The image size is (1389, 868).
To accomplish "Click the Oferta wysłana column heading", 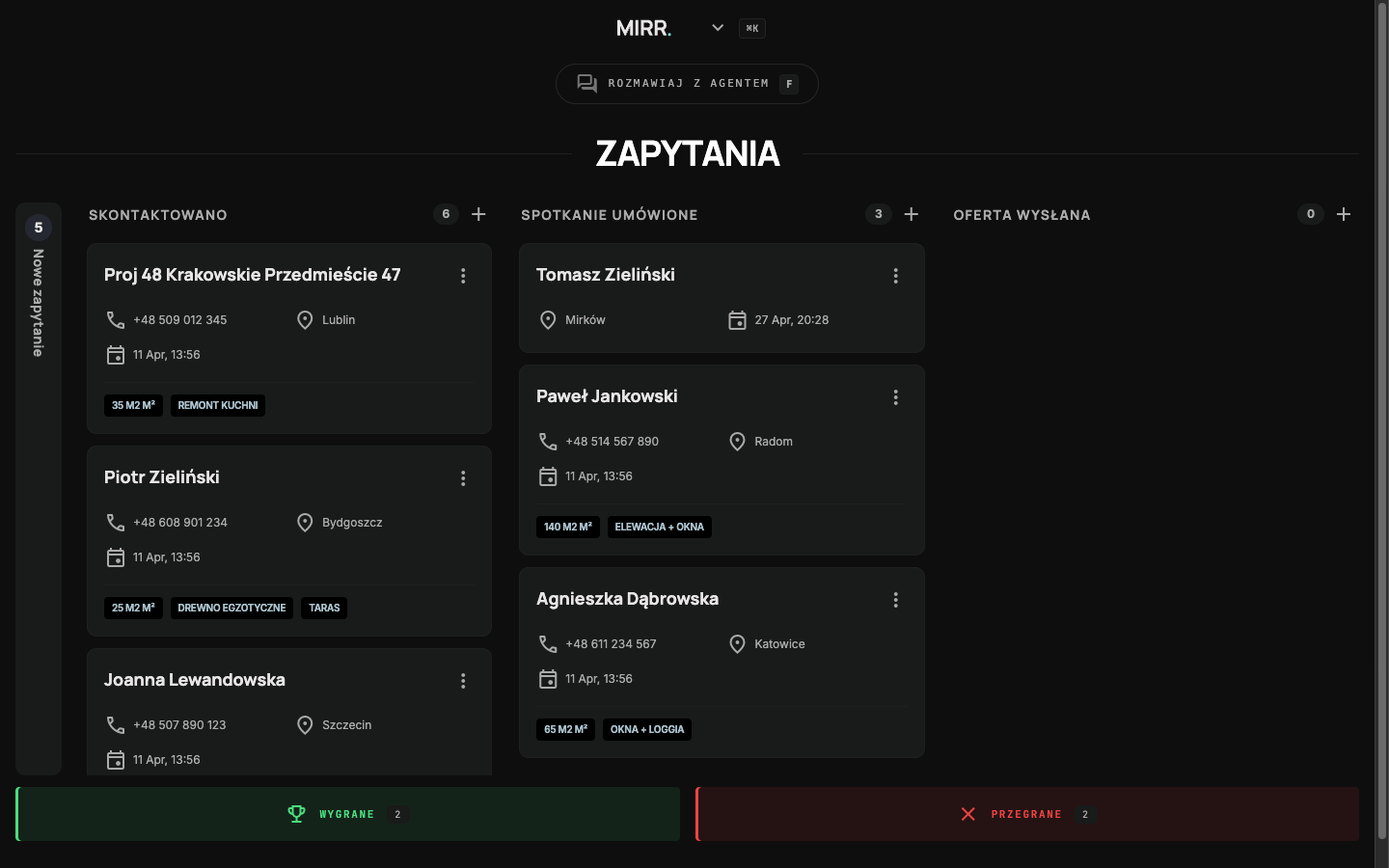I will [x=1022, y=215].
